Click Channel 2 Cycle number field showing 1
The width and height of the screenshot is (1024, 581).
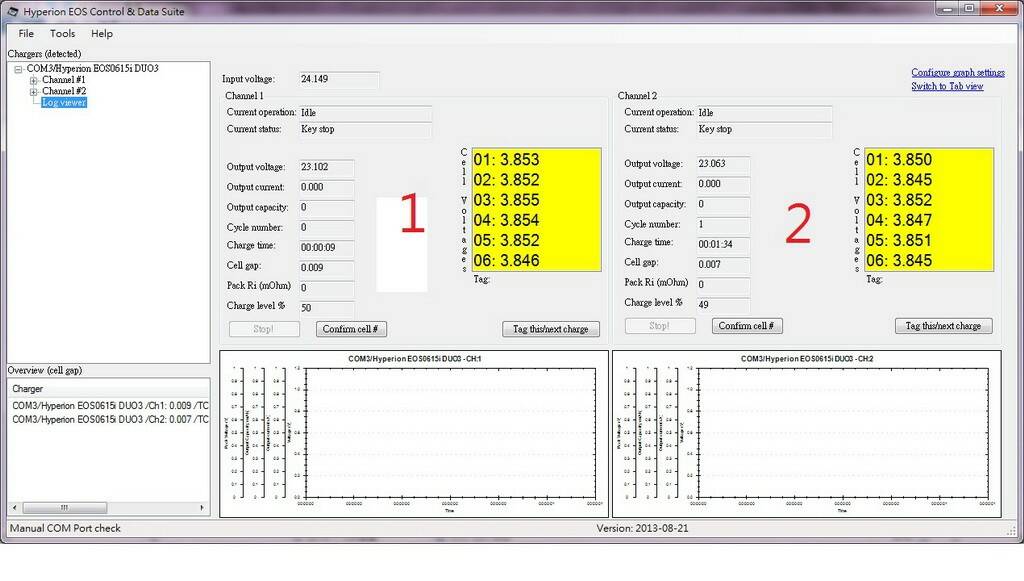click(723, 225)
